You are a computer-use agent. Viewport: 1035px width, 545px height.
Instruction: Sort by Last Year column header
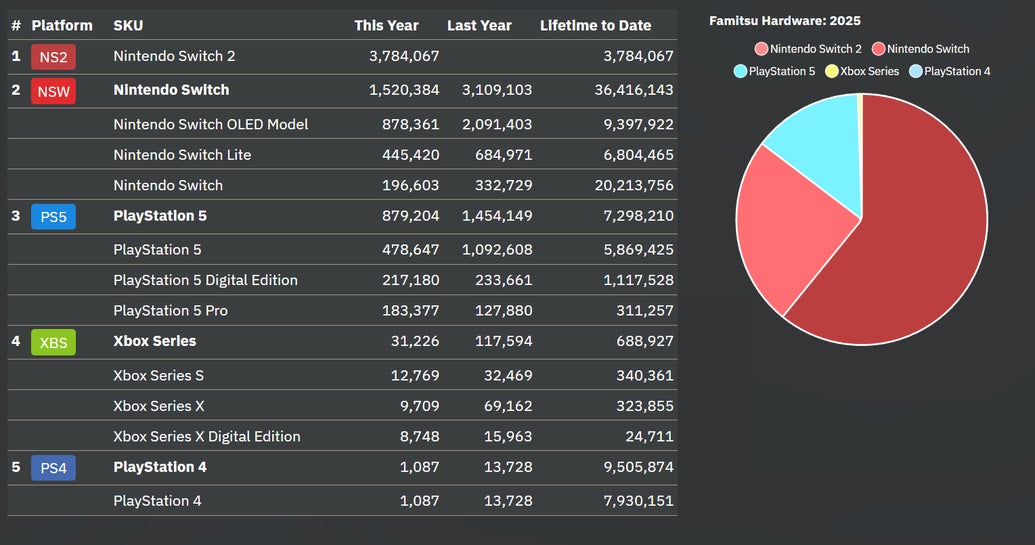click(479, 25)
